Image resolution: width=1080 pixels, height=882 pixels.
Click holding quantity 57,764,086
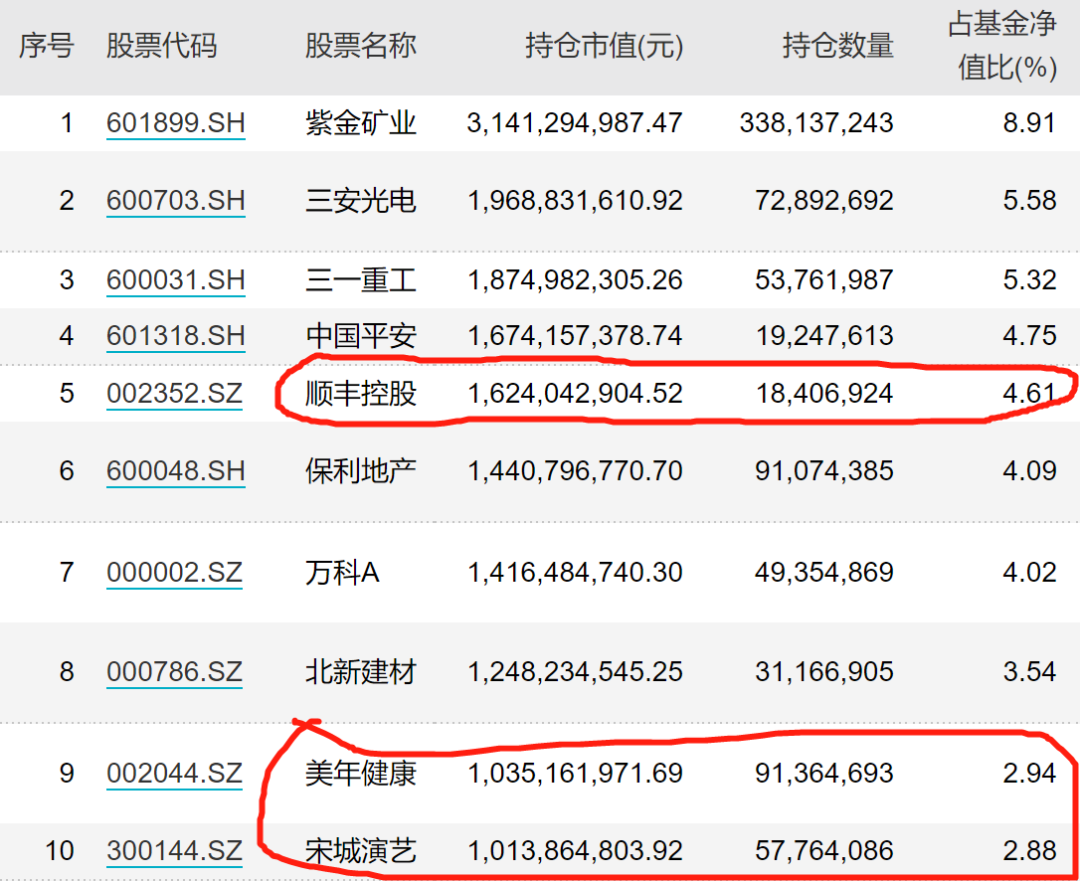click(x=824, y=851)
